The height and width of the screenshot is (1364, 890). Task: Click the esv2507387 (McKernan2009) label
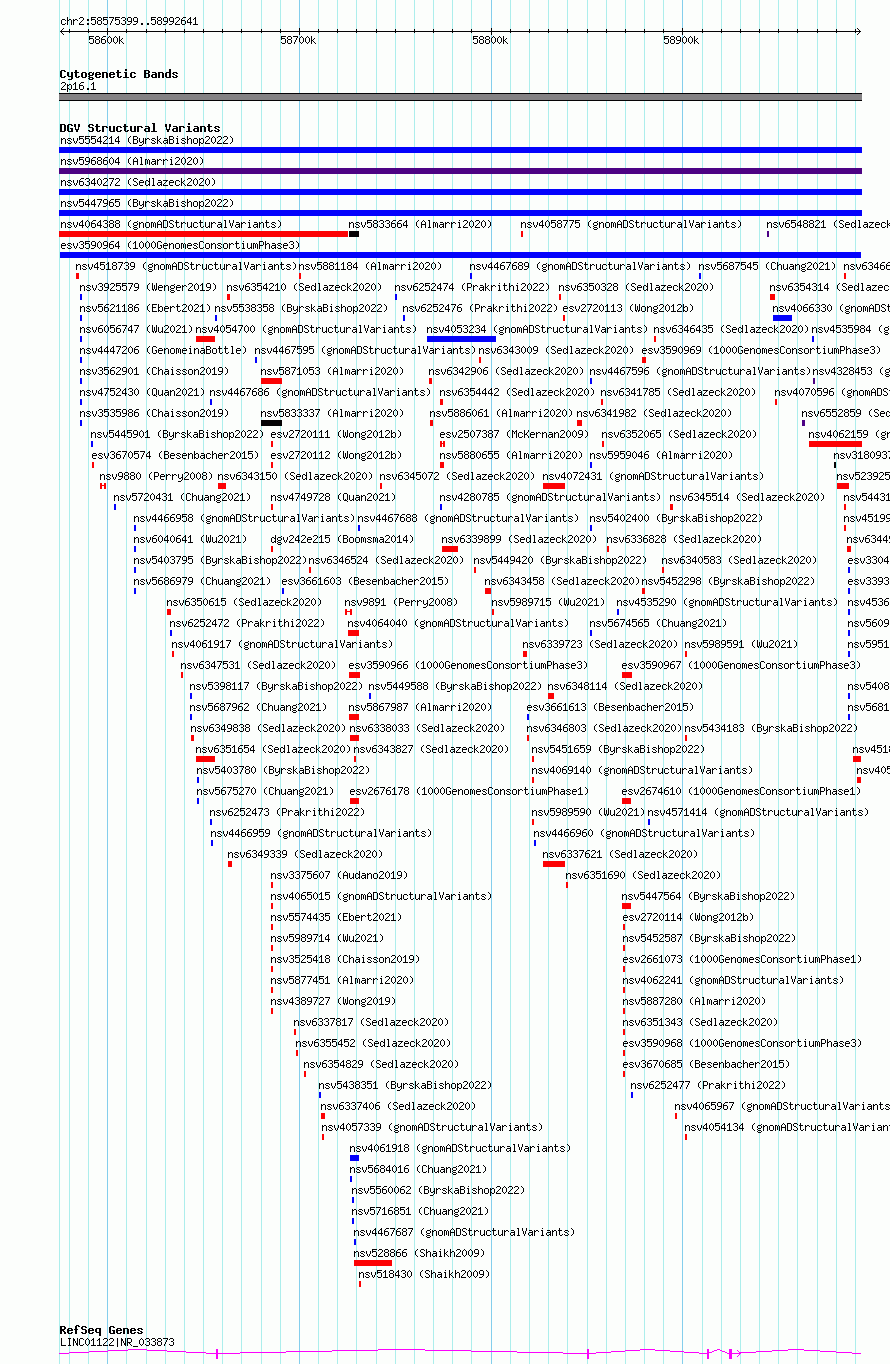[x=514, y=434]
